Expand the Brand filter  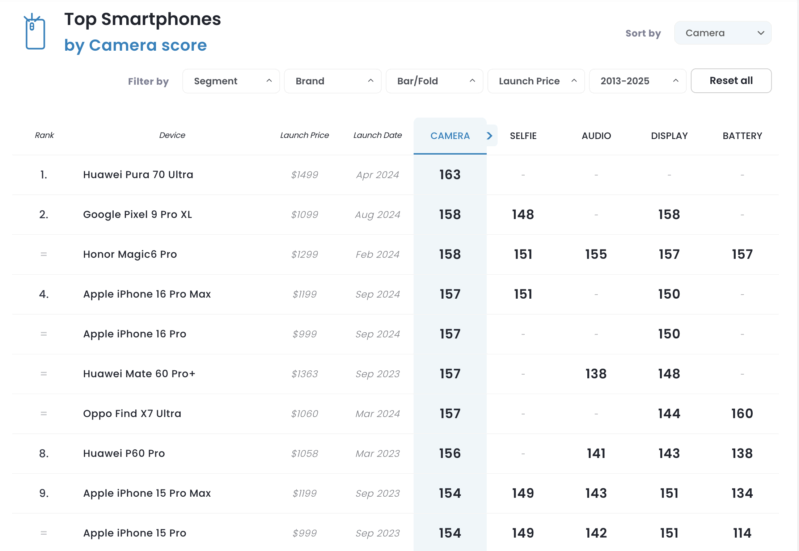(333, 81)
